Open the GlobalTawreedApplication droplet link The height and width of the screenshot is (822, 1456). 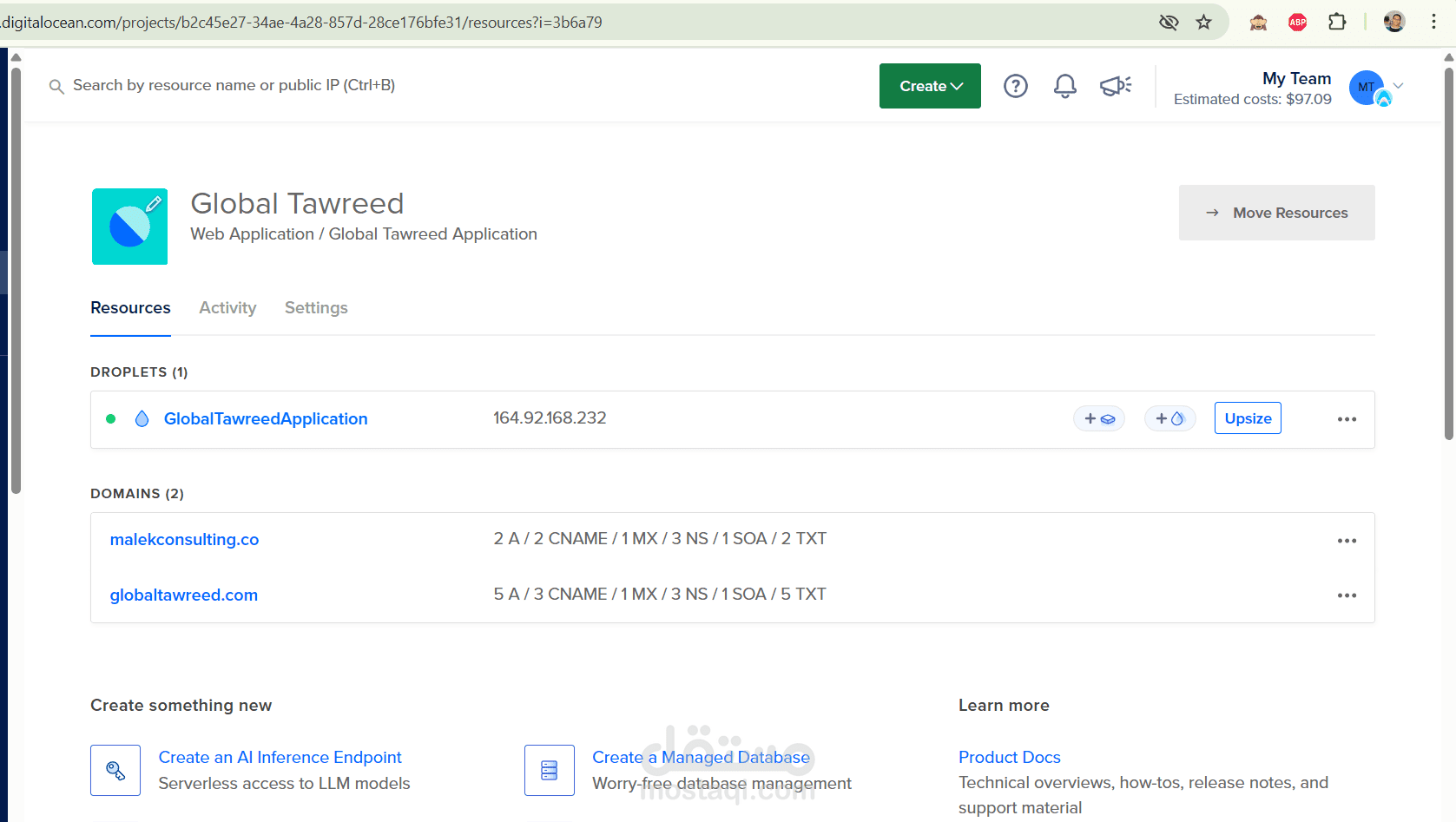(x=266, y=419)
